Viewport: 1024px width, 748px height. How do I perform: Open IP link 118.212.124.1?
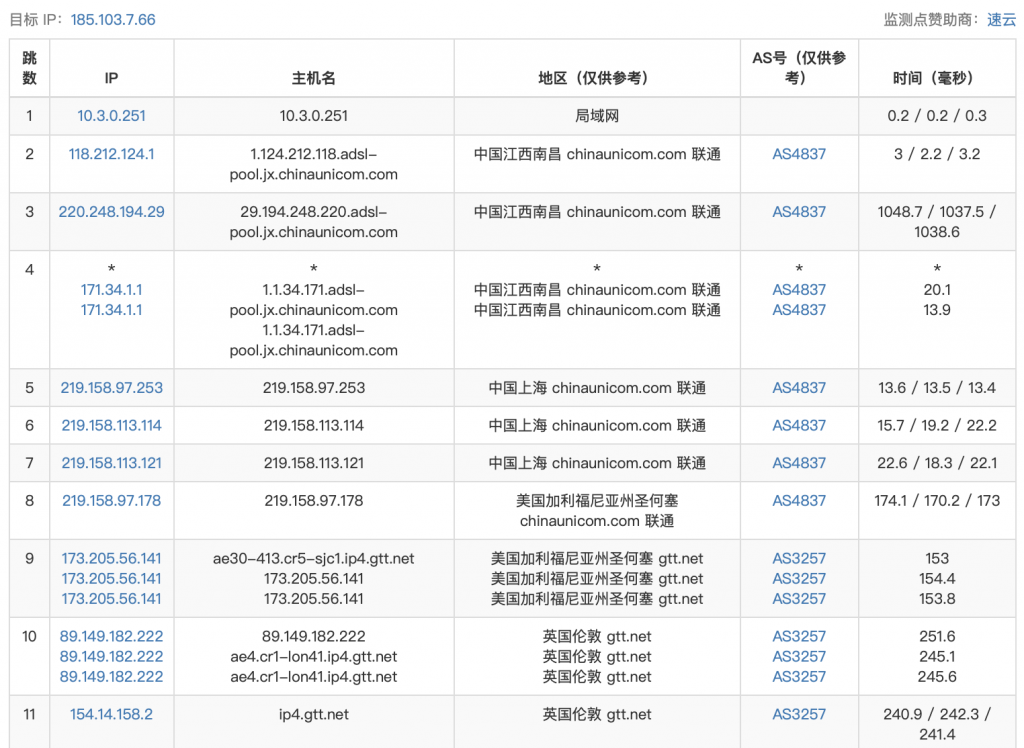click(x=112, y=154)
